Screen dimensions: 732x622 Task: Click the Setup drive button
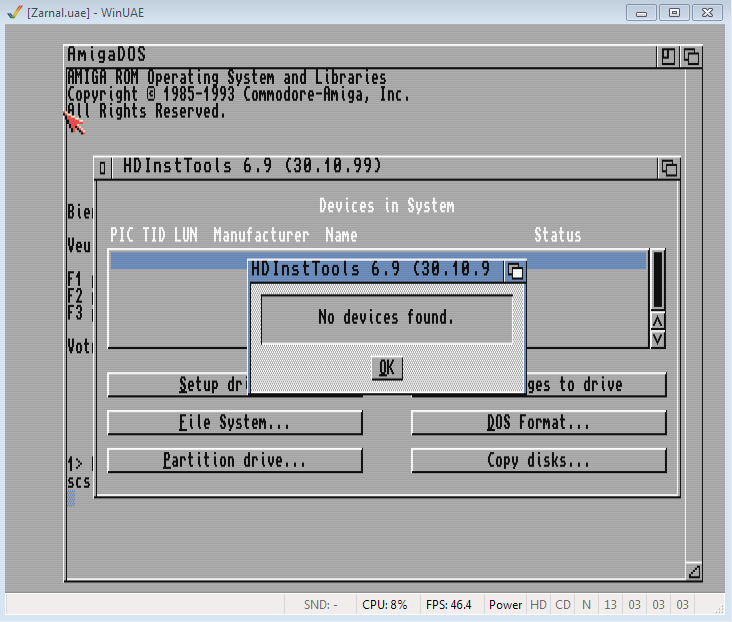tap(179, 385)
